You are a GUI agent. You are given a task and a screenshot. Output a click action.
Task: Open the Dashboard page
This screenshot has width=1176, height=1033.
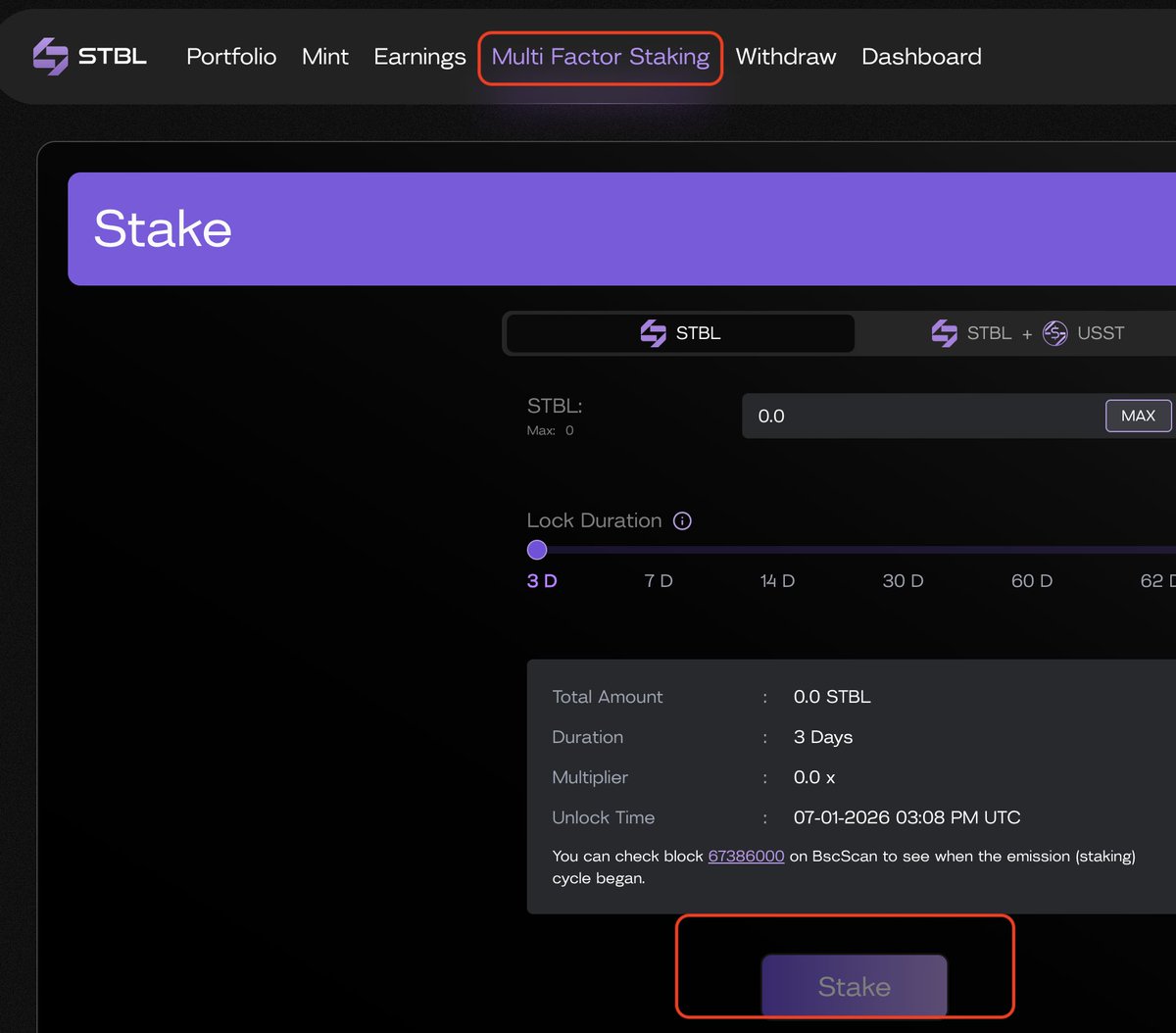tap(921, 57)
